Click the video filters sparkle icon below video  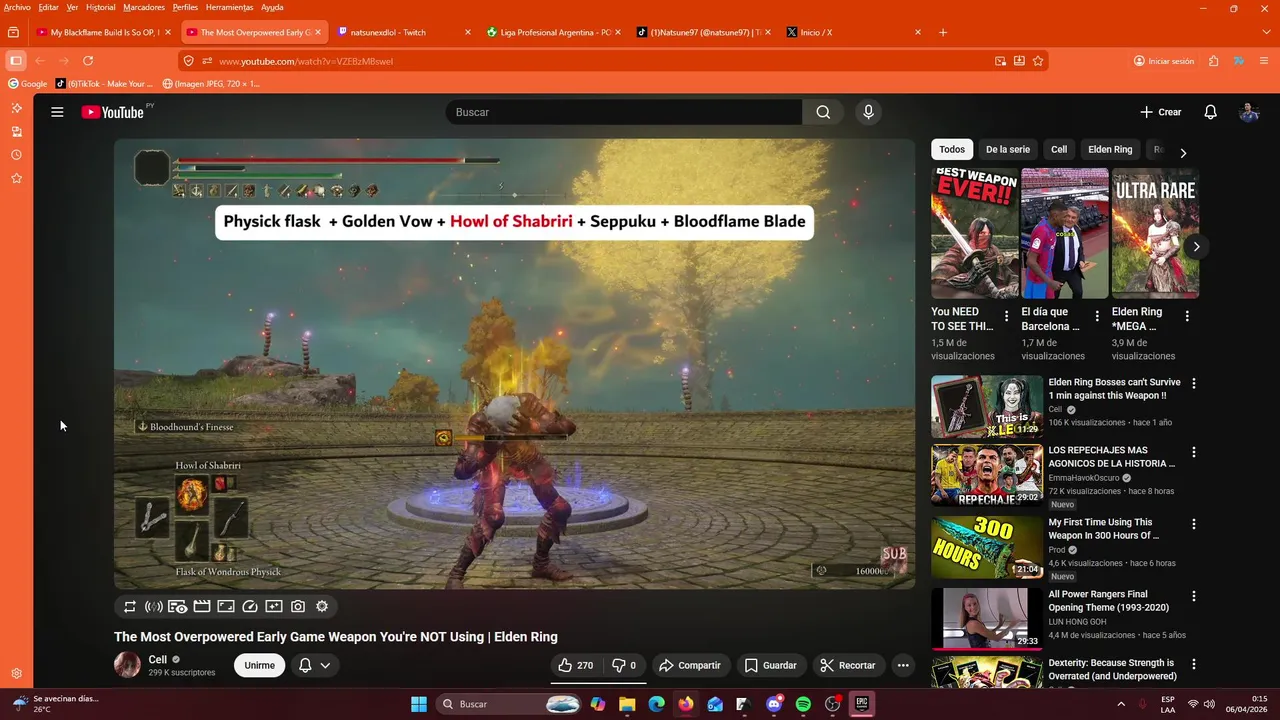point(274,606)
